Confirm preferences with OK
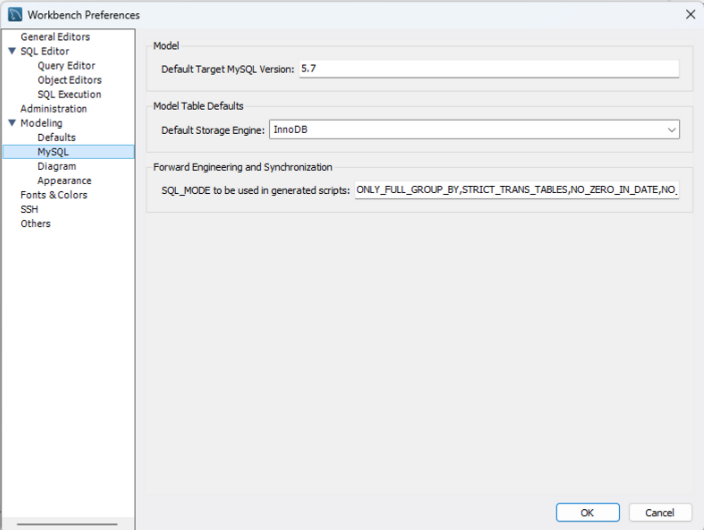Image resolution: width=704 pixels, height=530 pixels. (x=588, y=512)
